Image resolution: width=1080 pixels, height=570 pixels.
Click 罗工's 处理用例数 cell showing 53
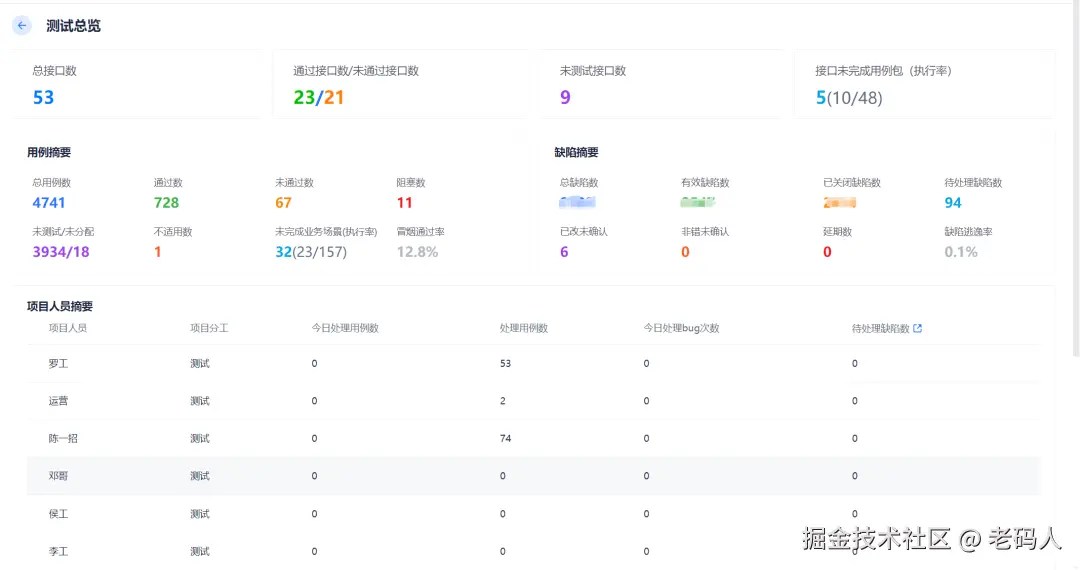[506, 363]
